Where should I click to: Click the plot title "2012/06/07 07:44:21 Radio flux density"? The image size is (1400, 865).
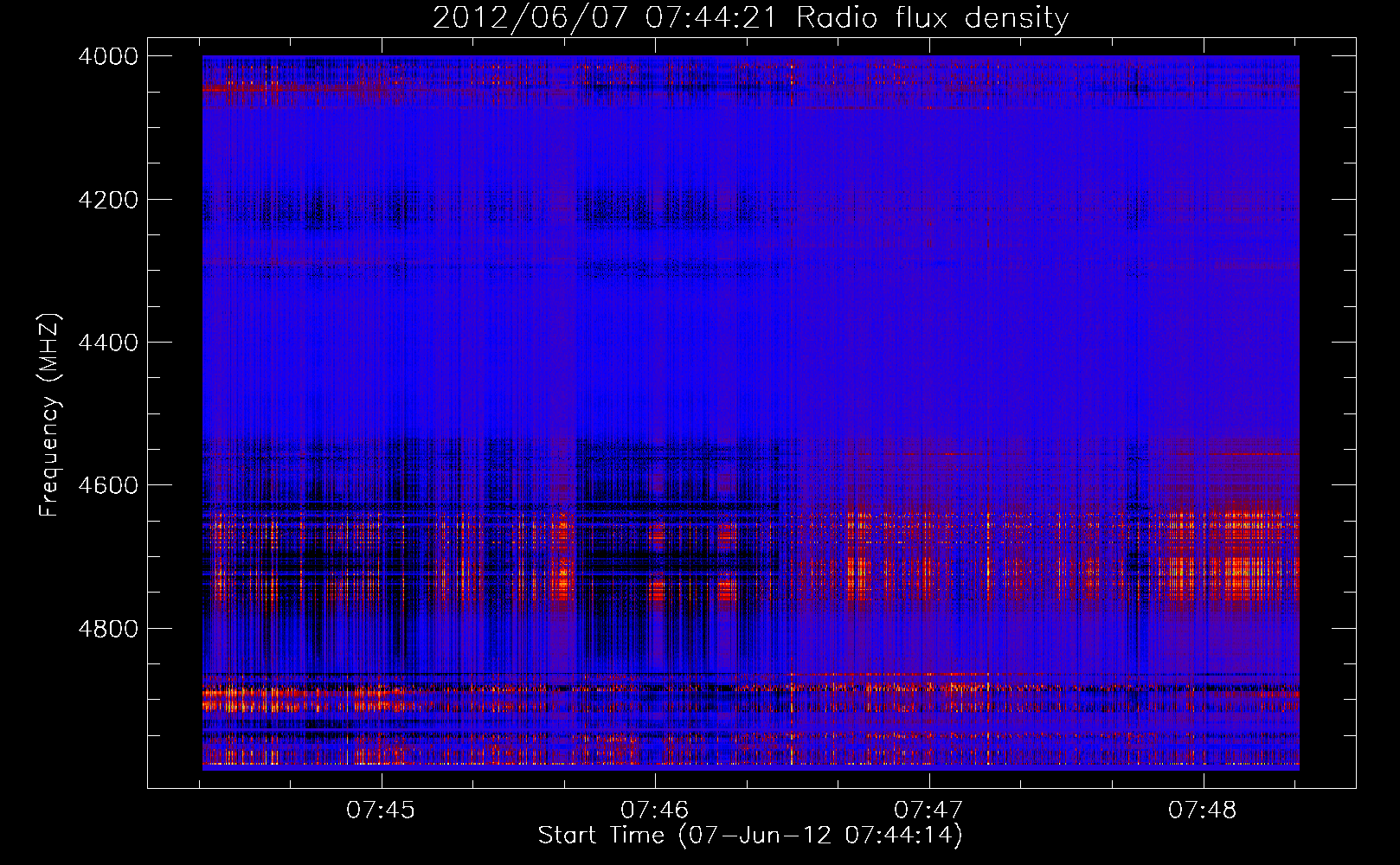point(750,17)
